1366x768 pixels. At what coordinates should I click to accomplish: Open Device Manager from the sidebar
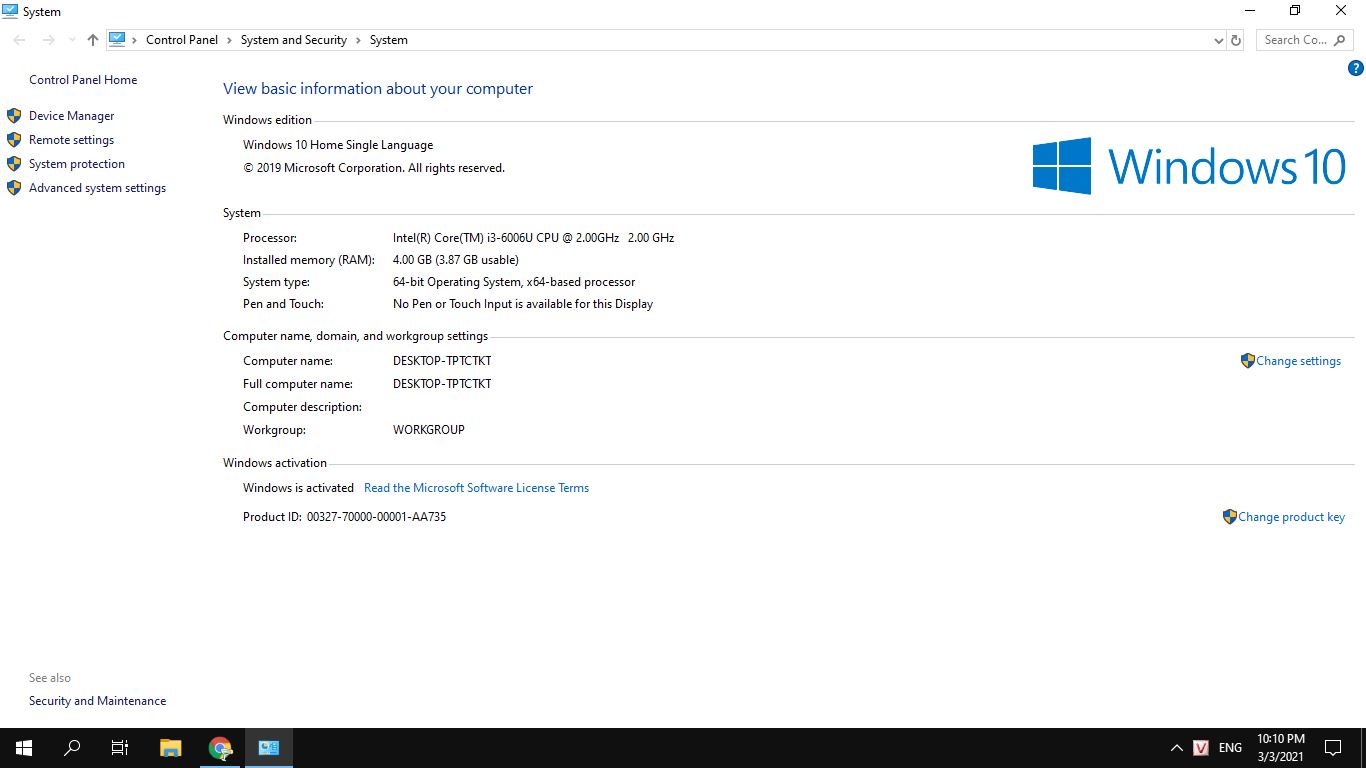tap(71, 116)
